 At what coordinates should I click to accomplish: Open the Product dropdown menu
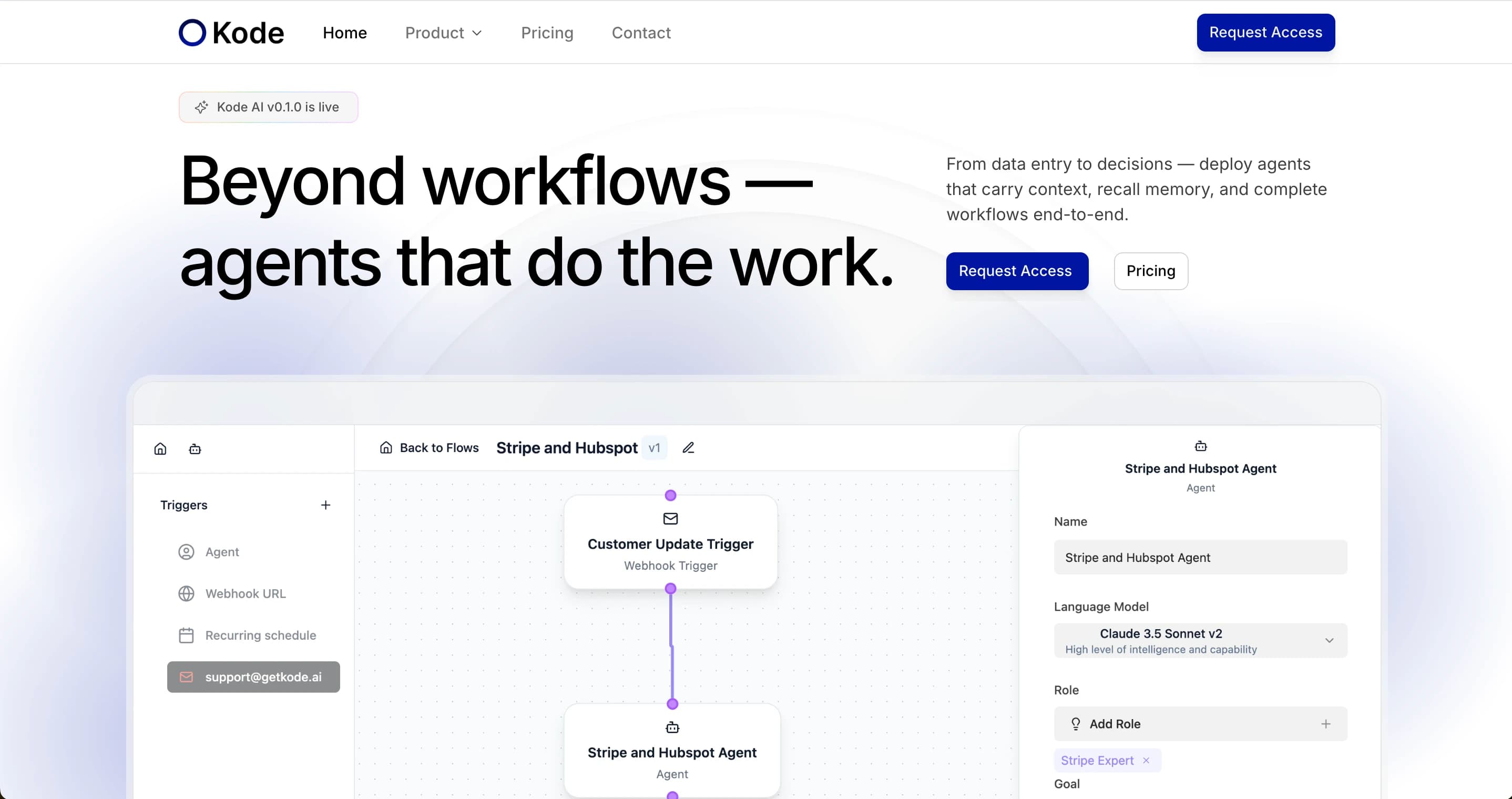coord(443,33)
